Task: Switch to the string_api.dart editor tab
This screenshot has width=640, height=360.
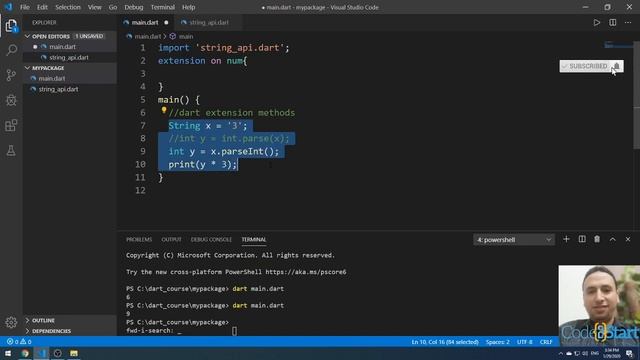Action: point(209,22)
